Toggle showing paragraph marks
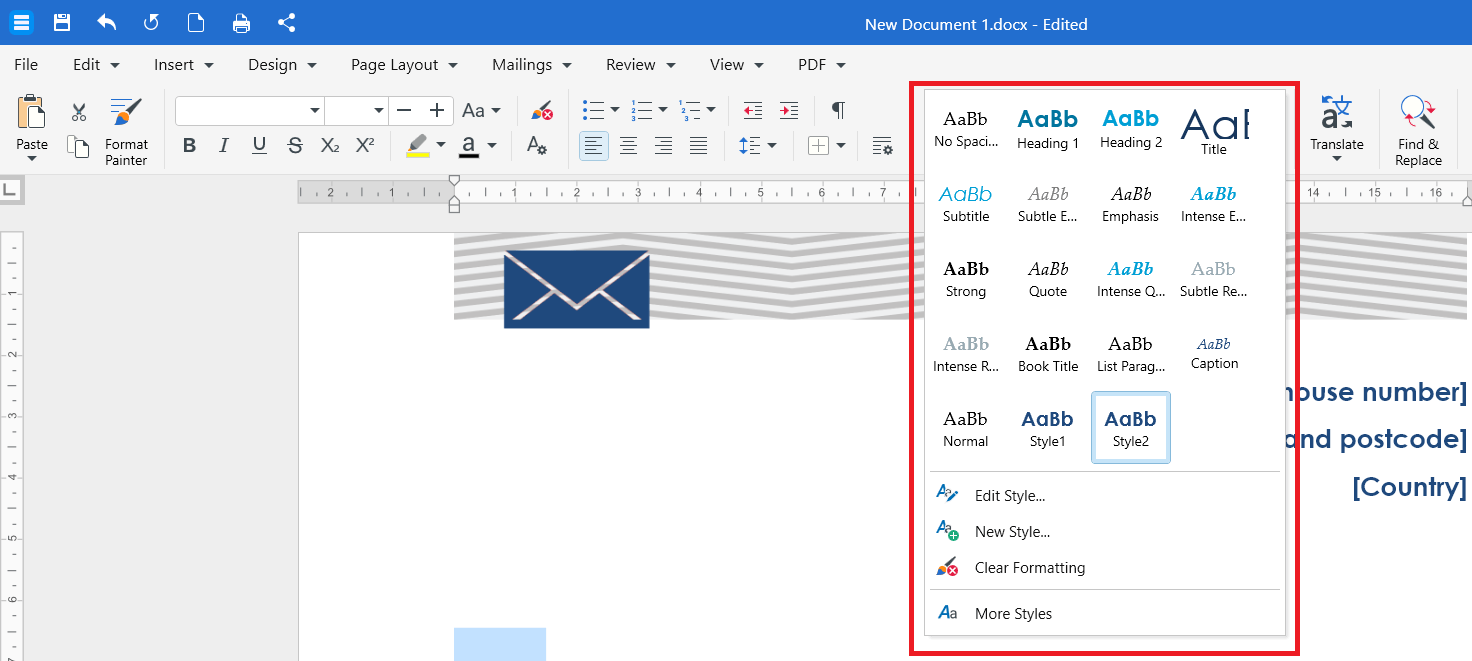This screenshot has height=661, width=1472. pyautogui.click(x=838, y=110)
